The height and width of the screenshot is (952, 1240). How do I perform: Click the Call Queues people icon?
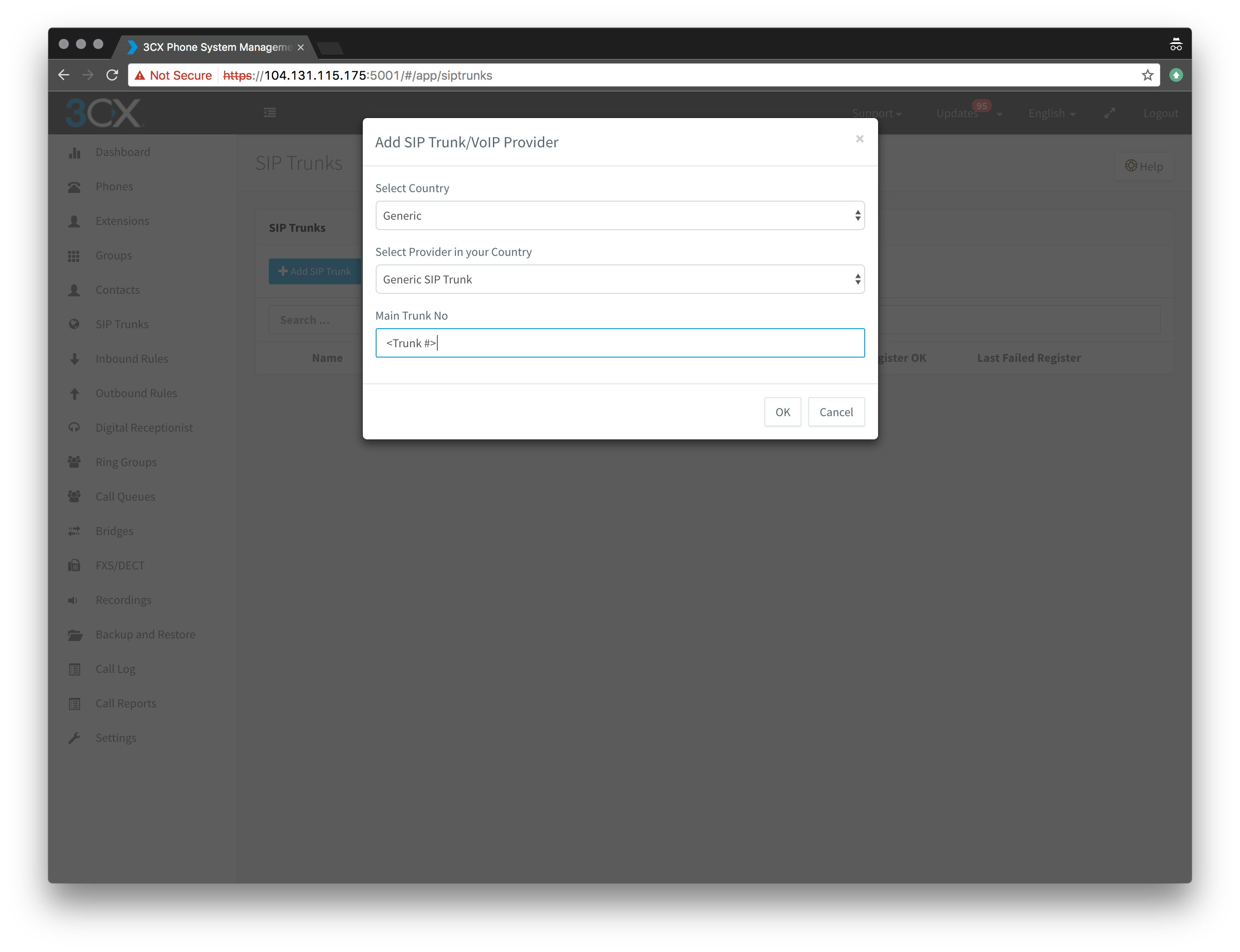click(74, 497)
